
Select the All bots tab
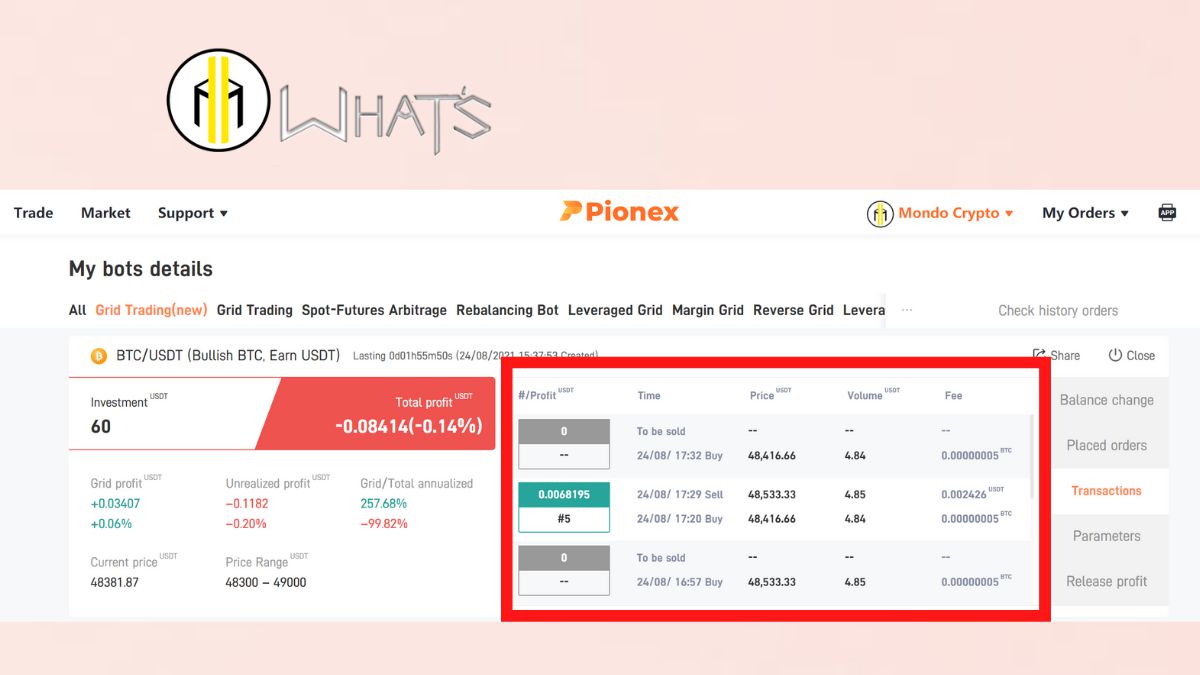click(x=77, y=310)
